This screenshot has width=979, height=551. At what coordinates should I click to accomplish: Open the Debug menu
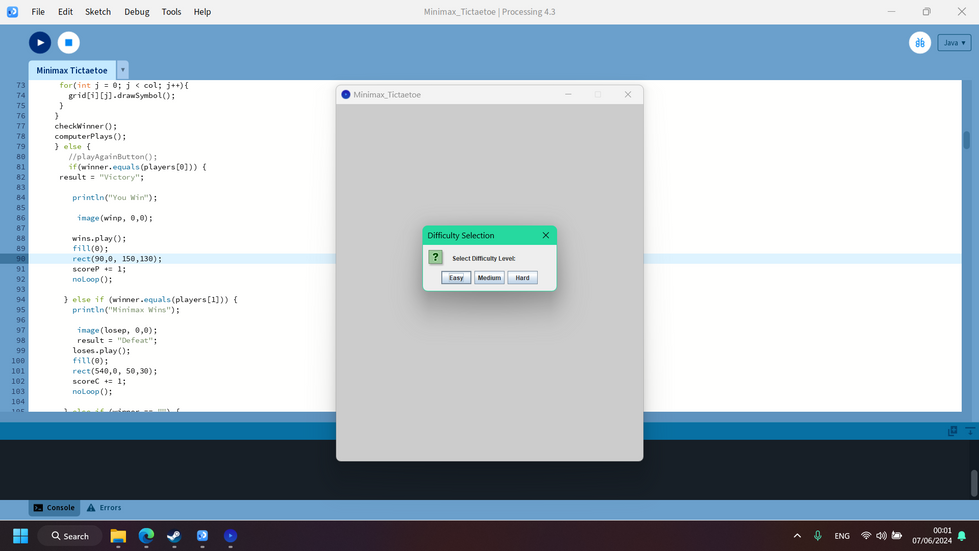click(137, 11)
